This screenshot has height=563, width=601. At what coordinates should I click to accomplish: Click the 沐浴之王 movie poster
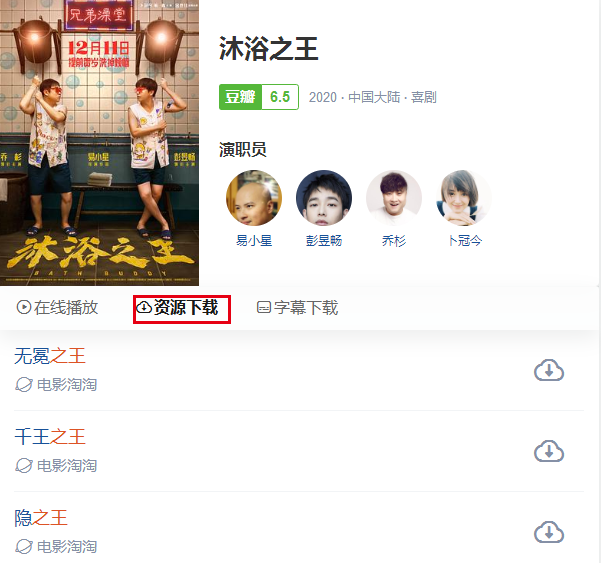point(99,143)
